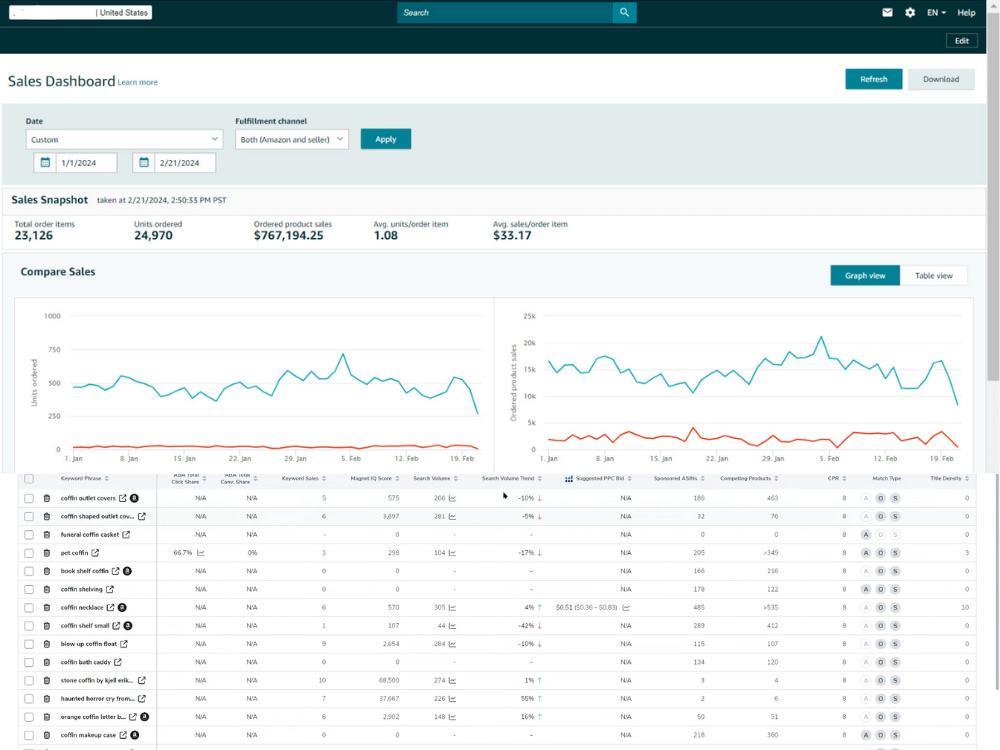The width and height of the screenshot is (1000, 750).
Task: Open the start date calendar picker
Action: (45, 163)
